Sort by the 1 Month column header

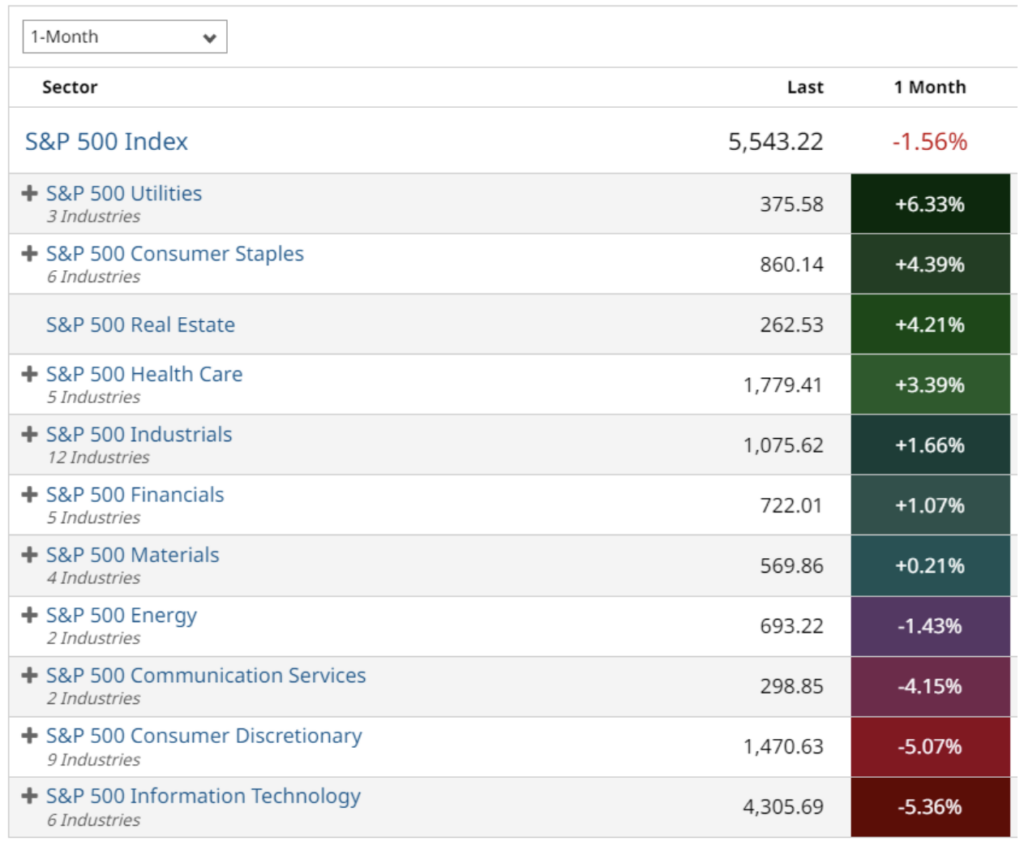[x=930, y=87]
